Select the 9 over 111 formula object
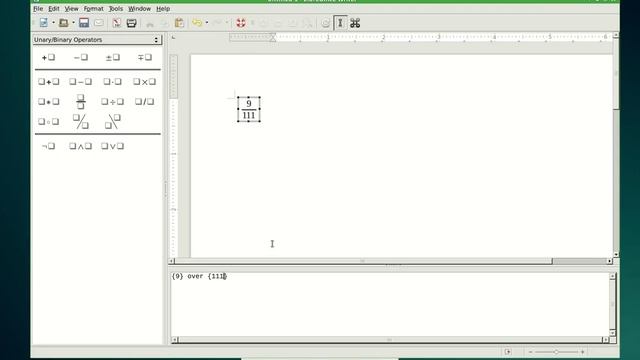640x360 pixels. point(249,109)
